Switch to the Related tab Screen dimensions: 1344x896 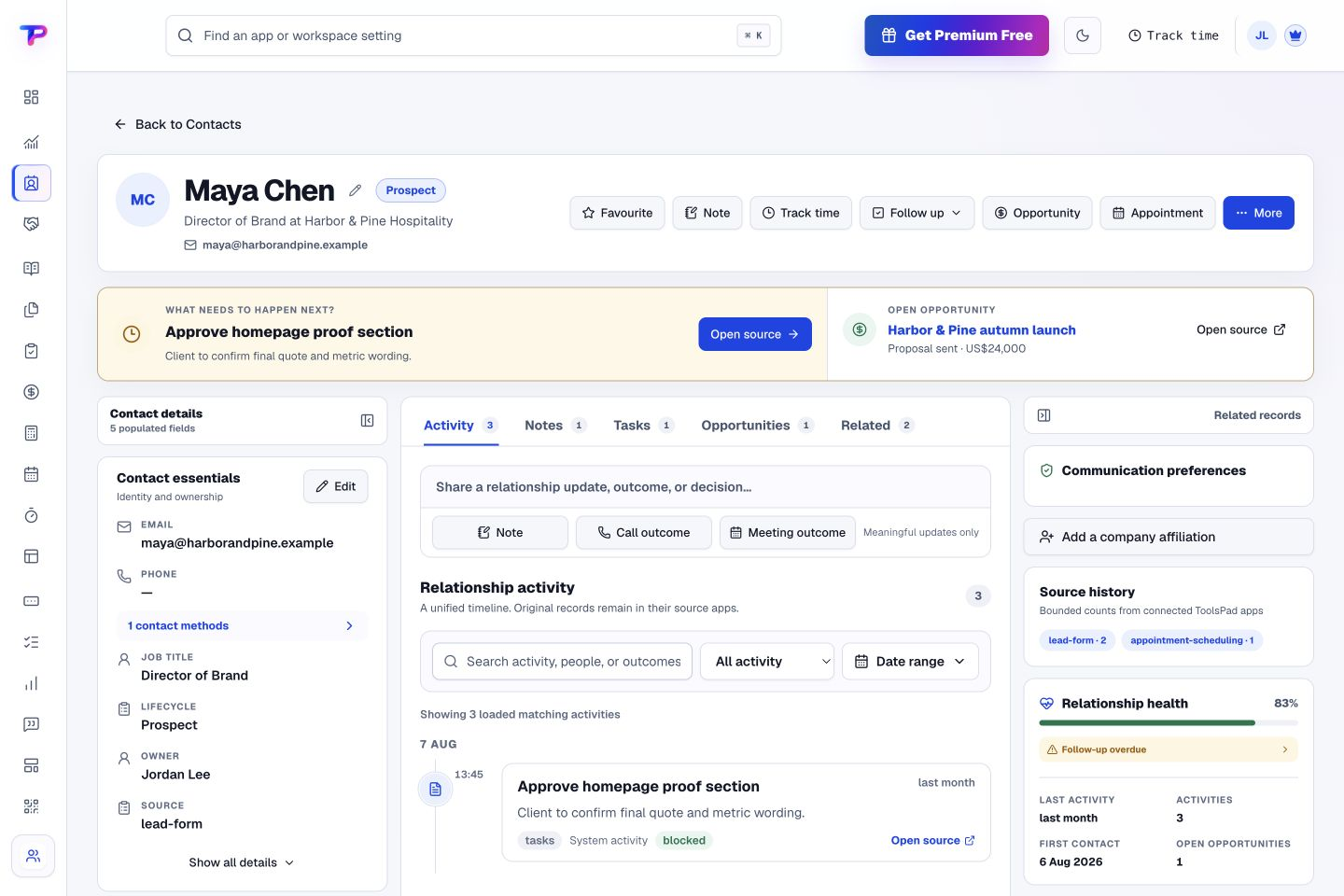pos(876,426)
